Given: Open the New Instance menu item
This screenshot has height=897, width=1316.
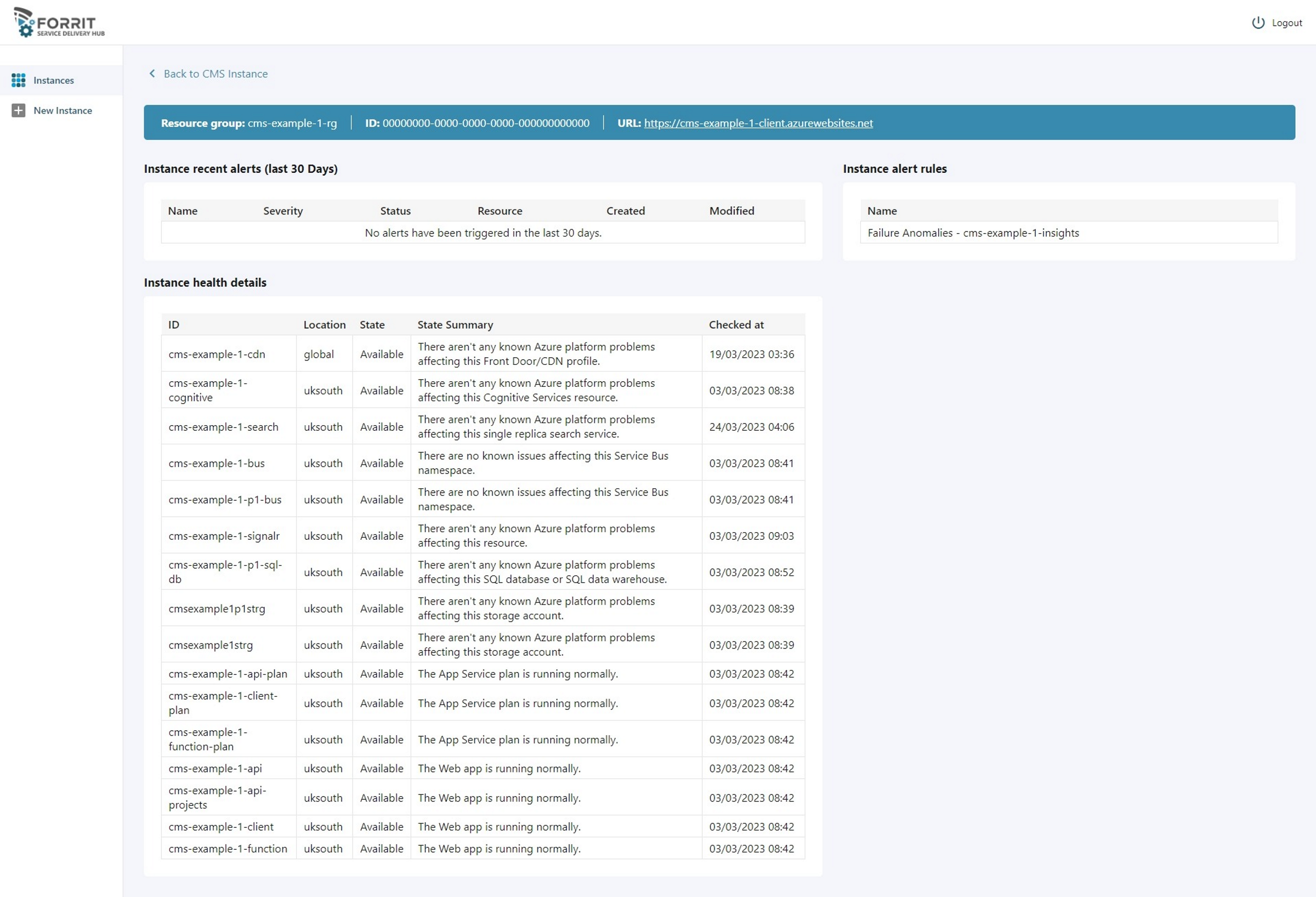Looking at the screenshot, I should click(63, 110).
